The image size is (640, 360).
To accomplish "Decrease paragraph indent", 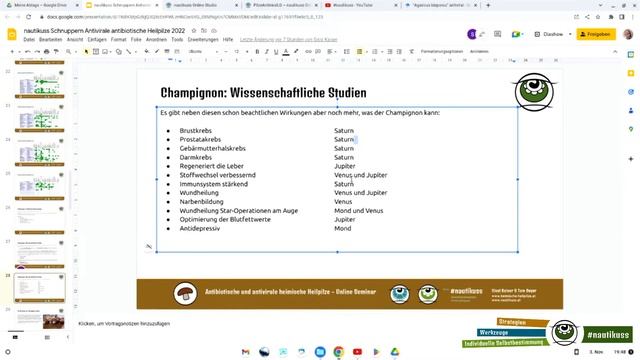I will (390, 51).
